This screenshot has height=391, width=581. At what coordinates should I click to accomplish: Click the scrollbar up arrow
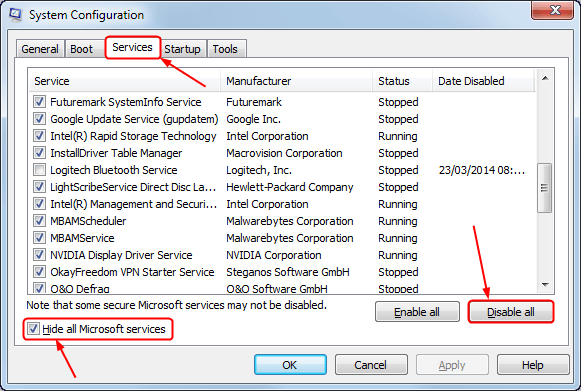[x=545, y=78]
